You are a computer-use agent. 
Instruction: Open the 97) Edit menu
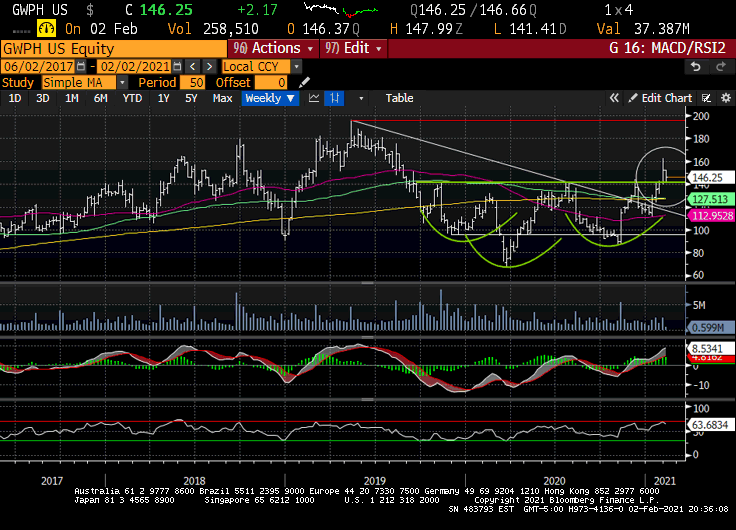tap(353, 48)
